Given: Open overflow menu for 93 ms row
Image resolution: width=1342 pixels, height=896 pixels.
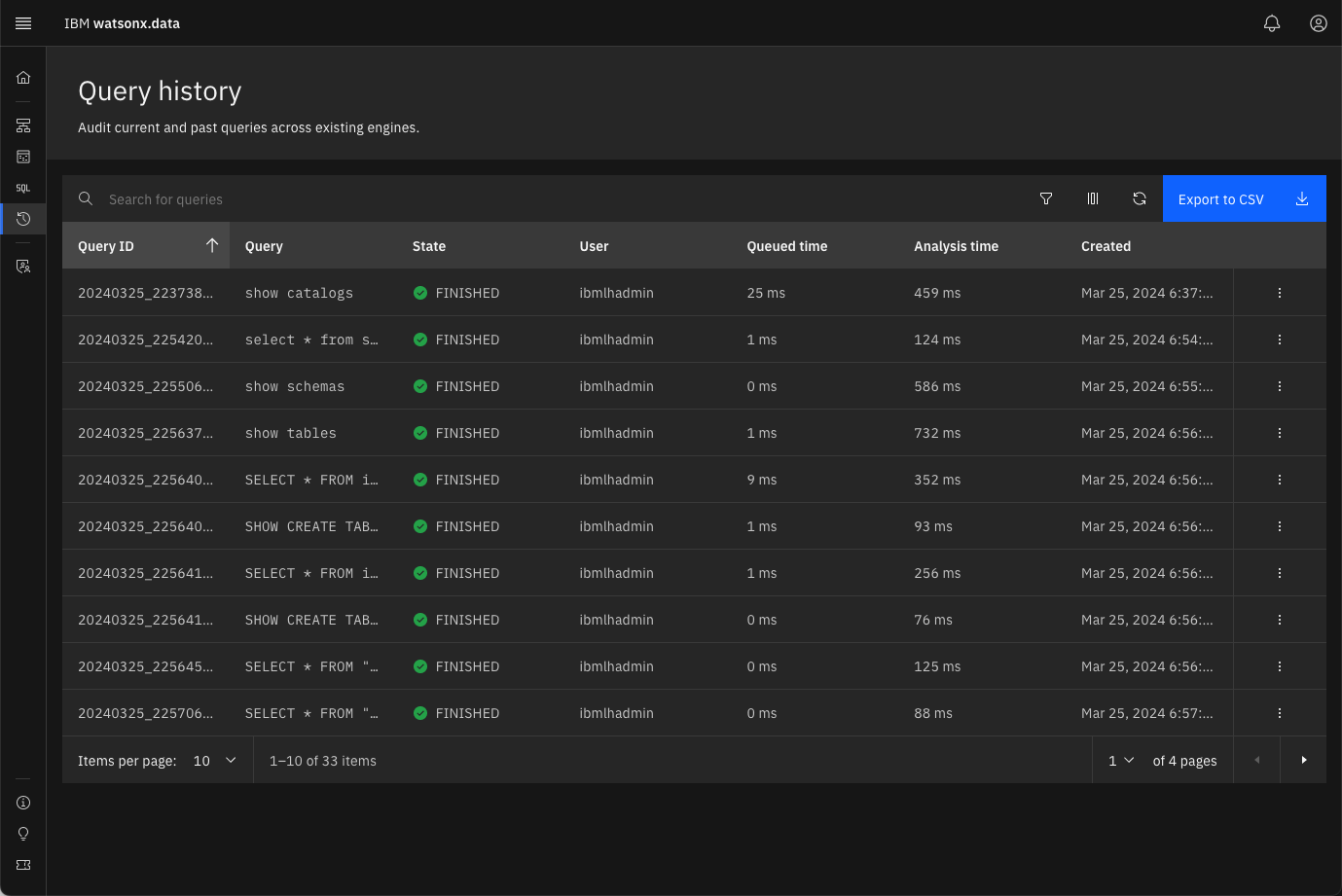Looking at the screenshot, I should pos(1280,526).
